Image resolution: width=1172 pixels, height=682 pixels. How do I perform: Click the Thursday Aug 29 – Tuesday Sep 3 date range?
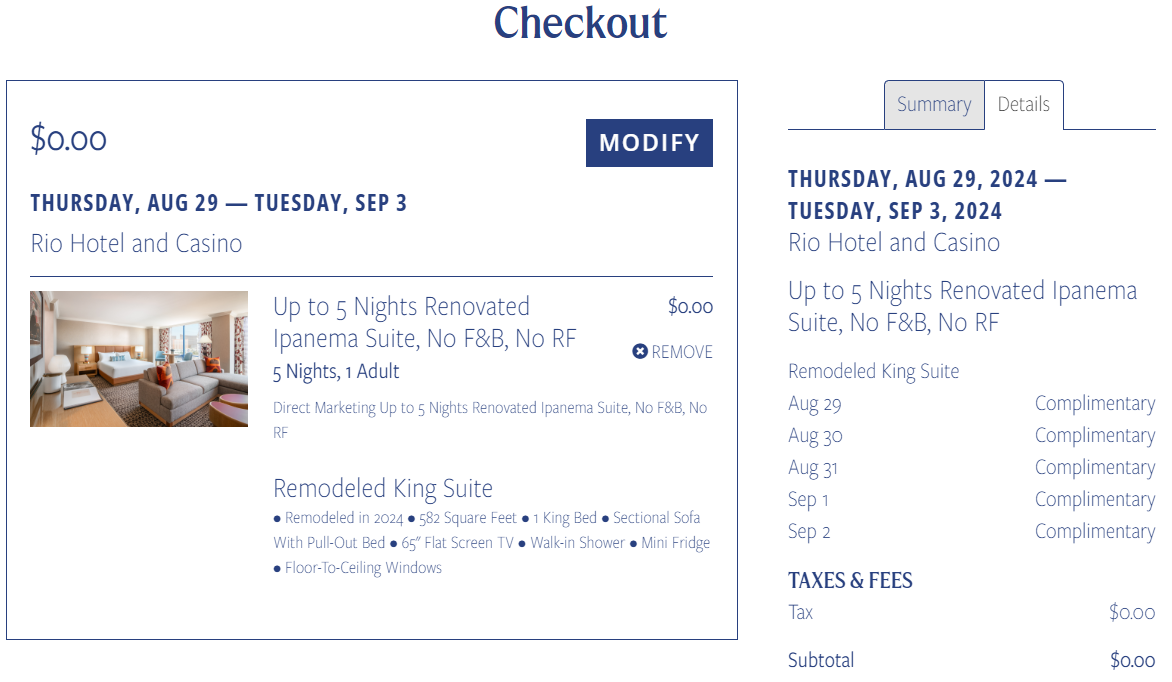point(218,203)
